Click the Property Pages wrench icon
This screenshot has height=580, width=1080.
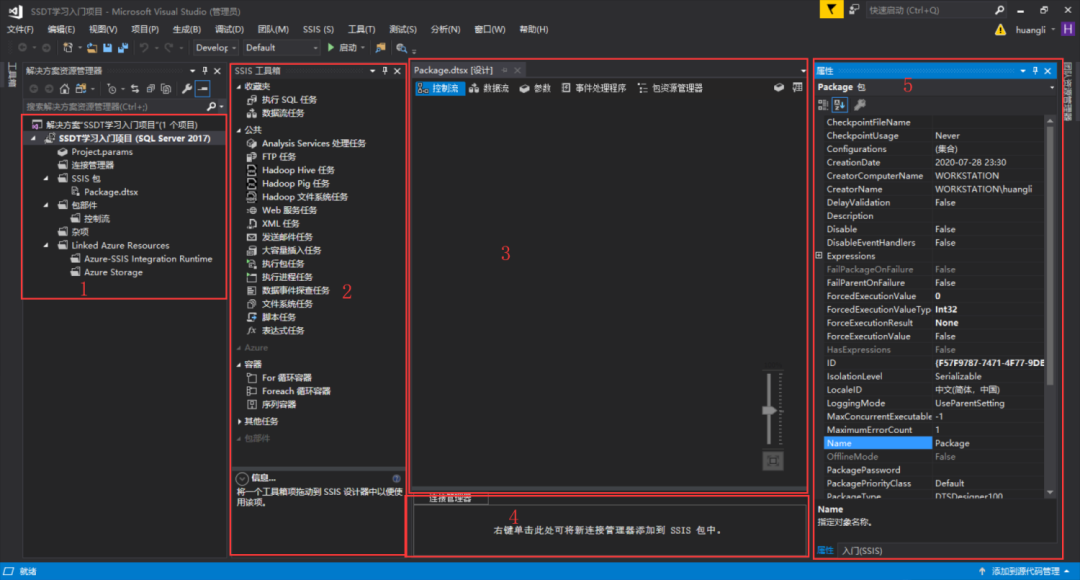click(x=860, y=105)
